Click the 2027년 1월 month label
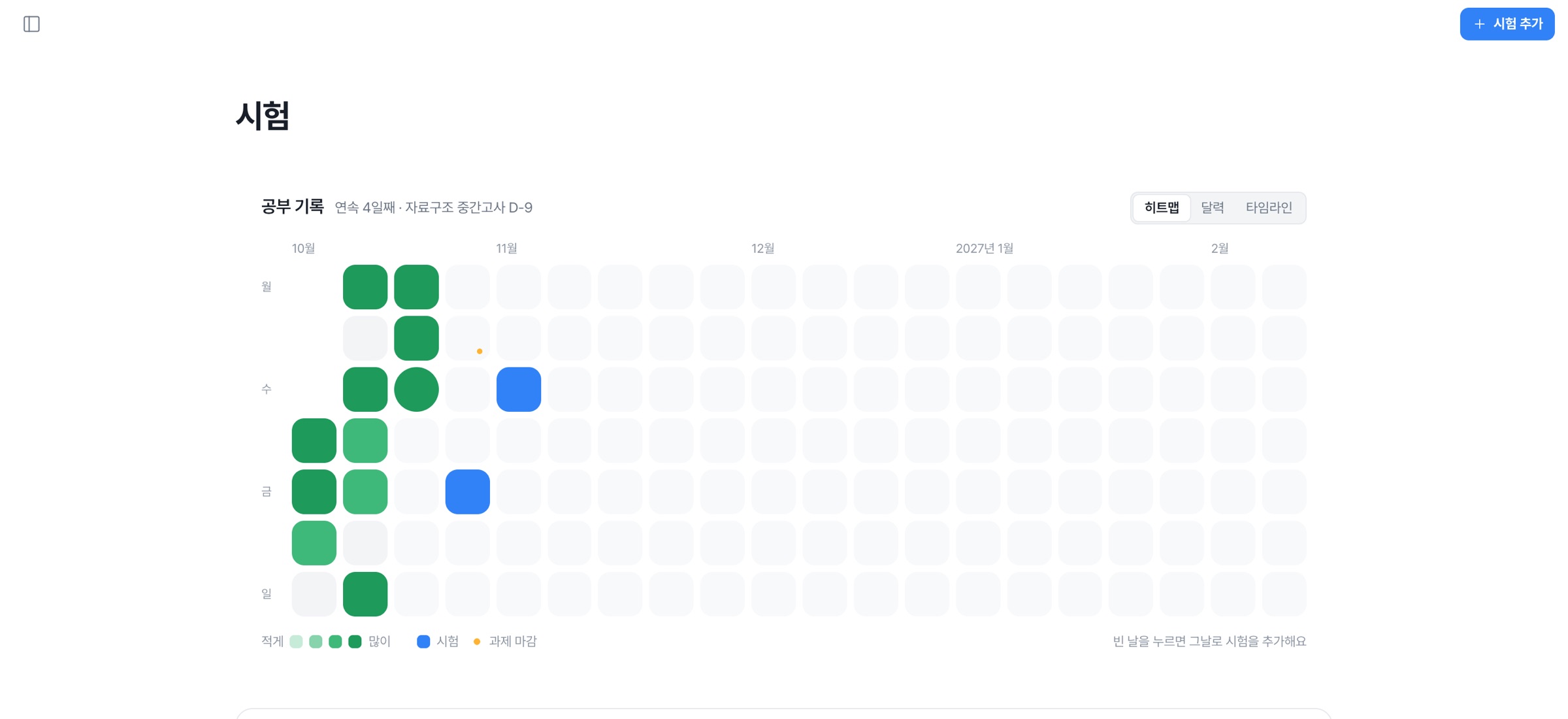 [x=985, y=248]
